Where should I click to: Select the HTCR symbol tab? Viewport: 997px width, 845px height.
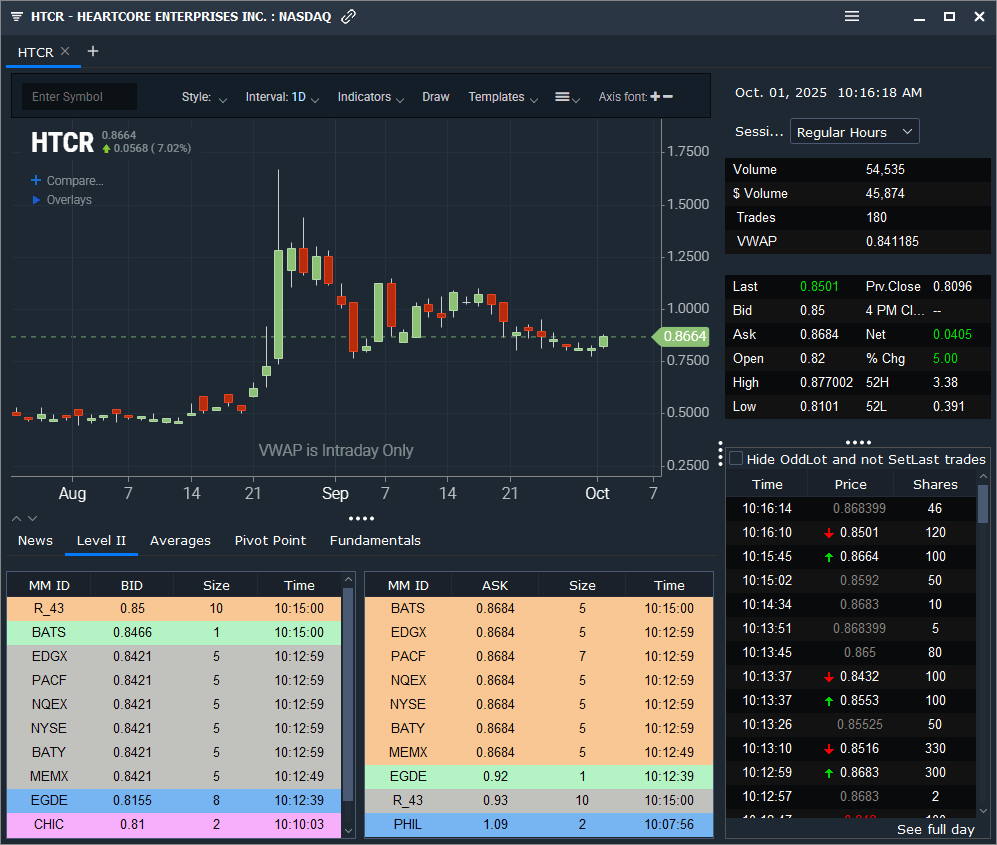click(x=36, y=52)
